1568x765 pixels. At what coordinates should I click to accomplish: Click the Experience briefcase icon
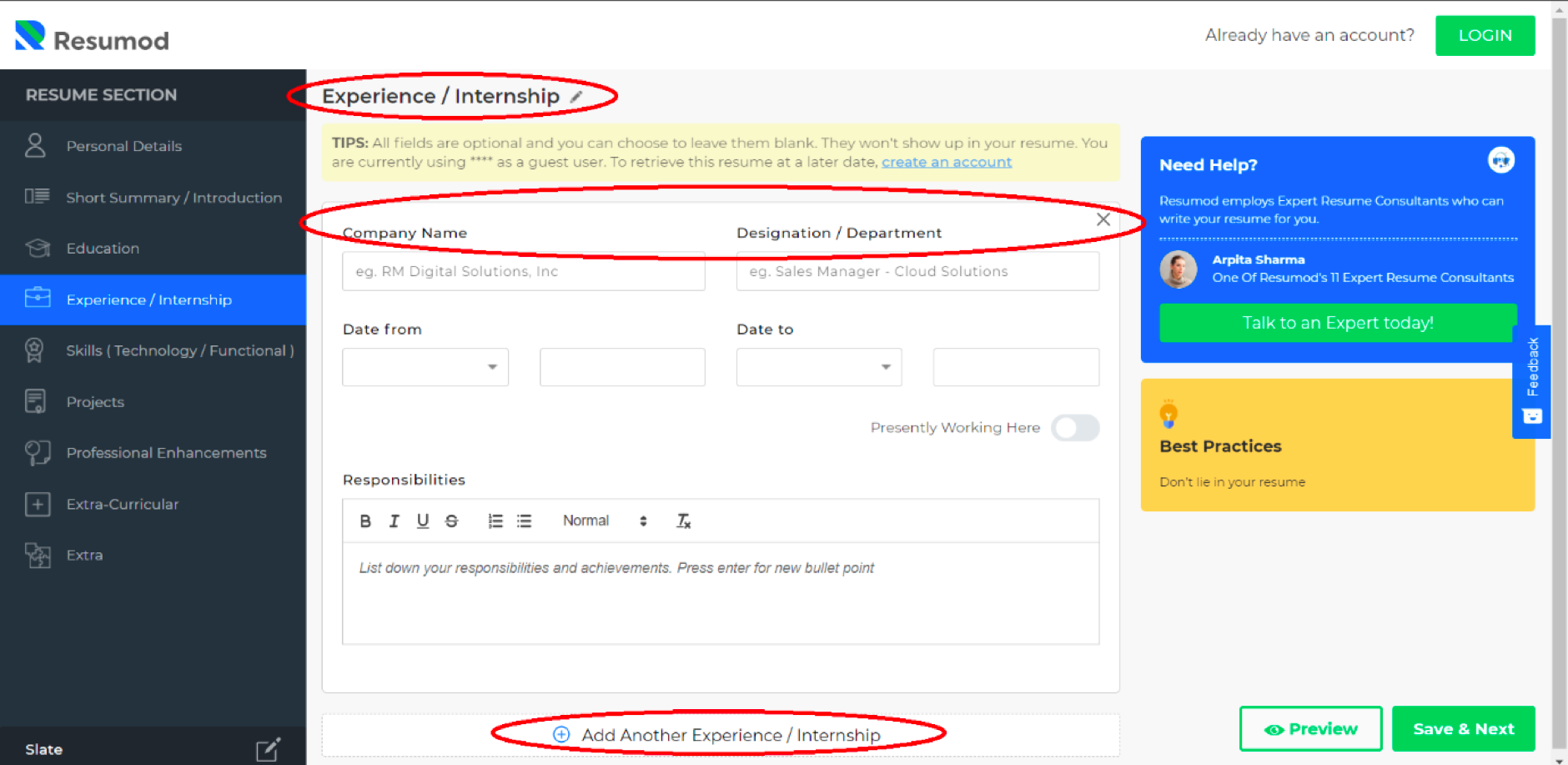point(38,298)
